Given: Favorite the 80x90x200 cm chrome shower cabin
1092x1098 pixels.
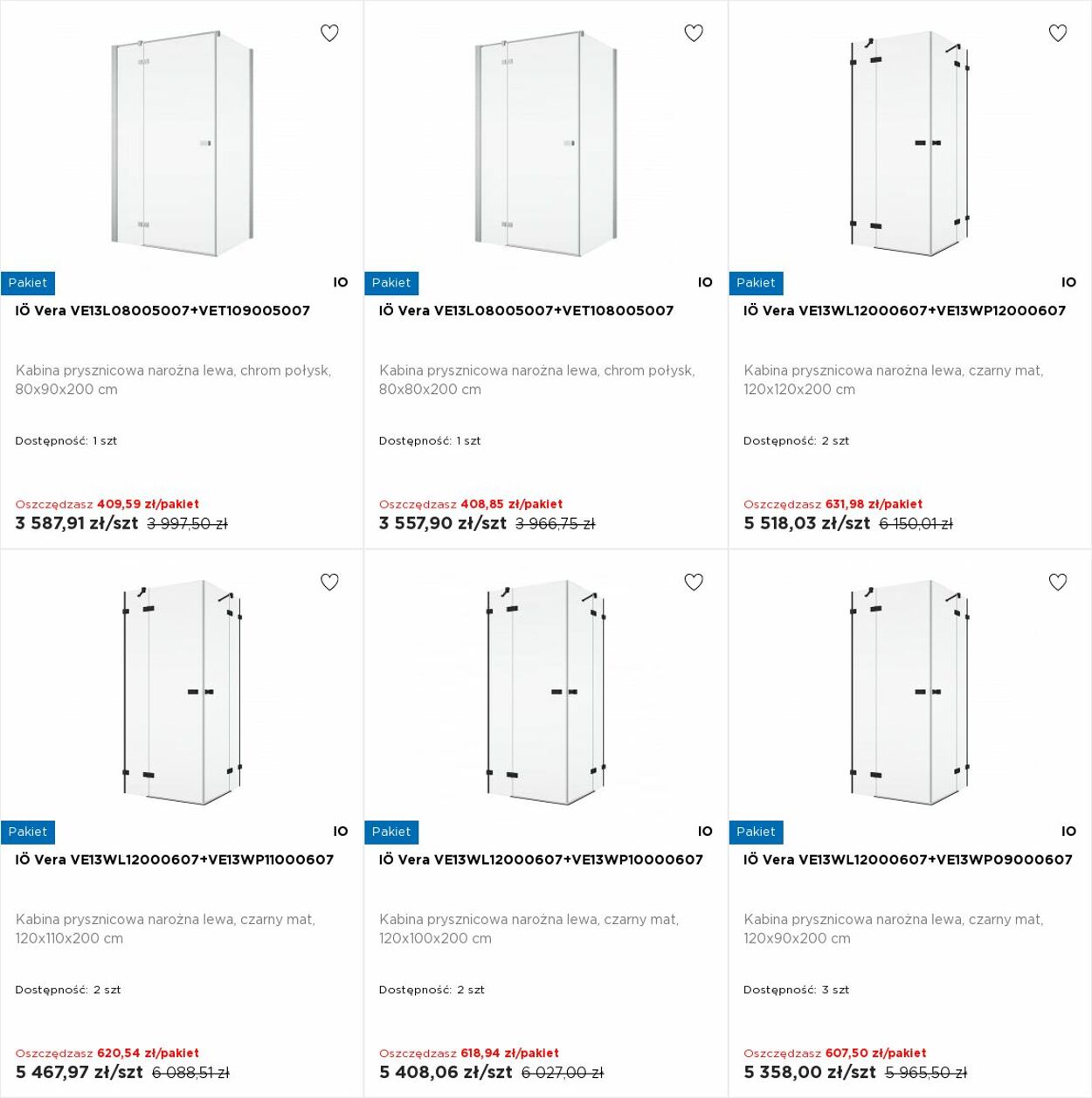Looking at the screenshot, I should [329, 33].
